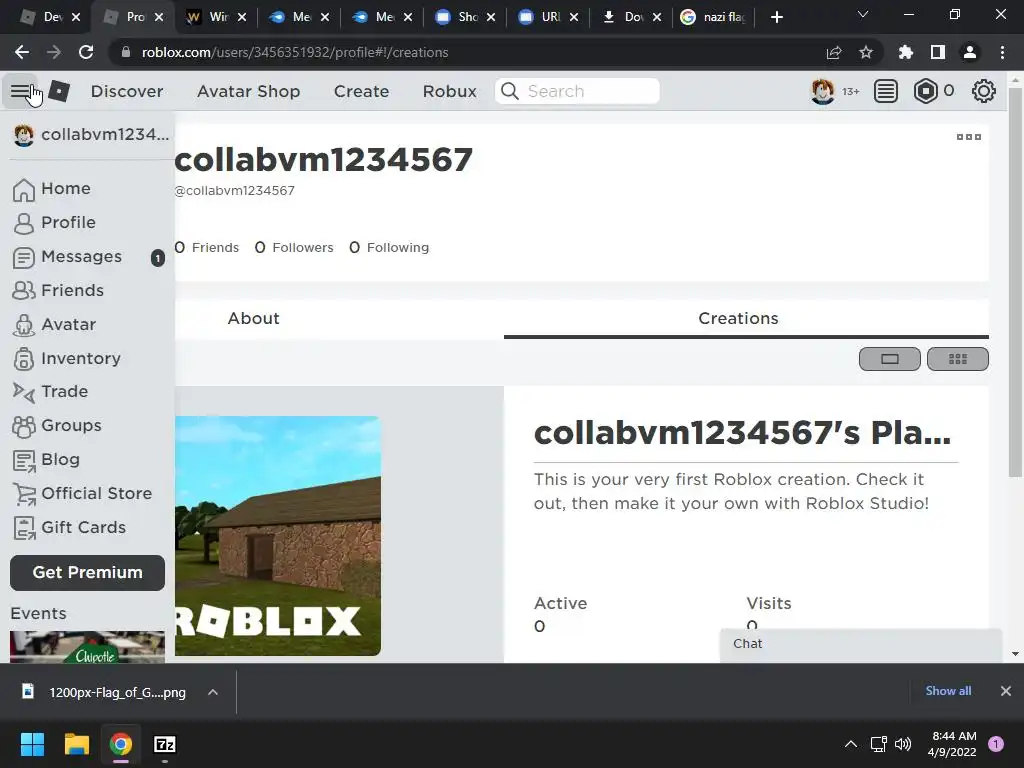The image size is (1024, 768).
Task: Close the downloads bar
Action: tap(1006, 691)
